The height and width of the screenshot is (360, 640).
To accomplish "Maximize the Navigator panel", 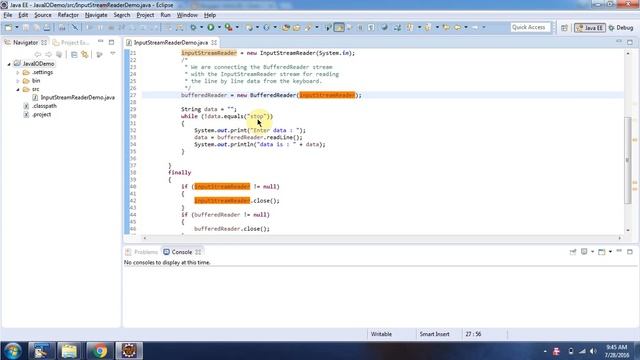I will [111, 42].
